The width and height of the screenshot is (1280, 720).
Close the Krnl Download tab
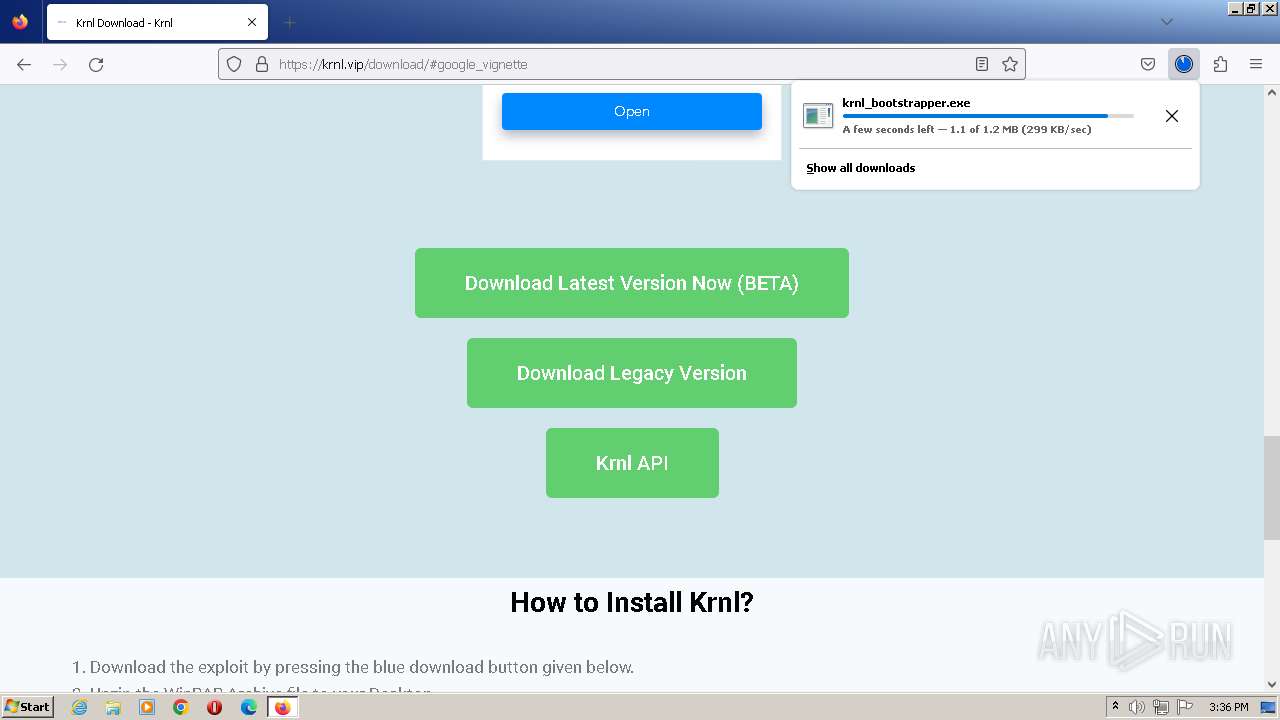click(x=252, y=22)
